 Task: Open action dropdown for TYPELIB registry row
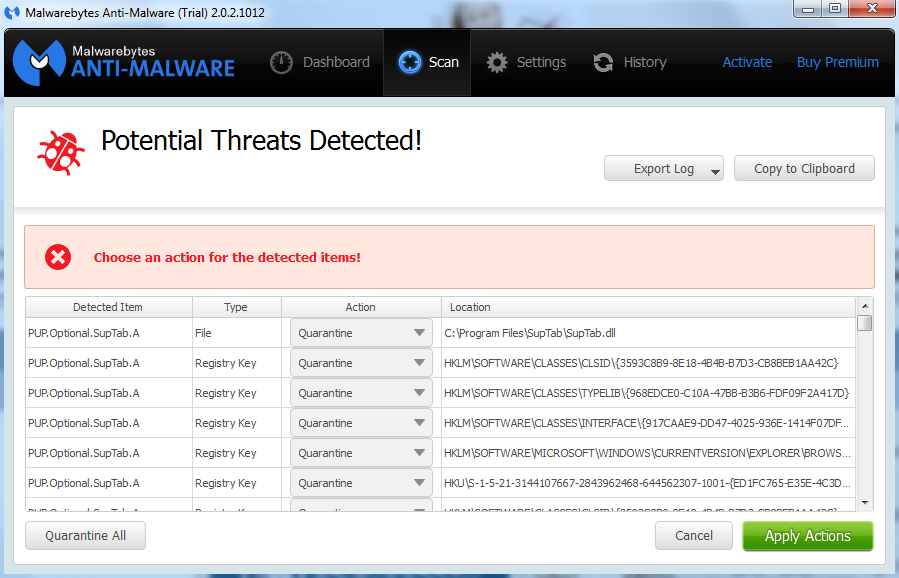coord(361,393)
